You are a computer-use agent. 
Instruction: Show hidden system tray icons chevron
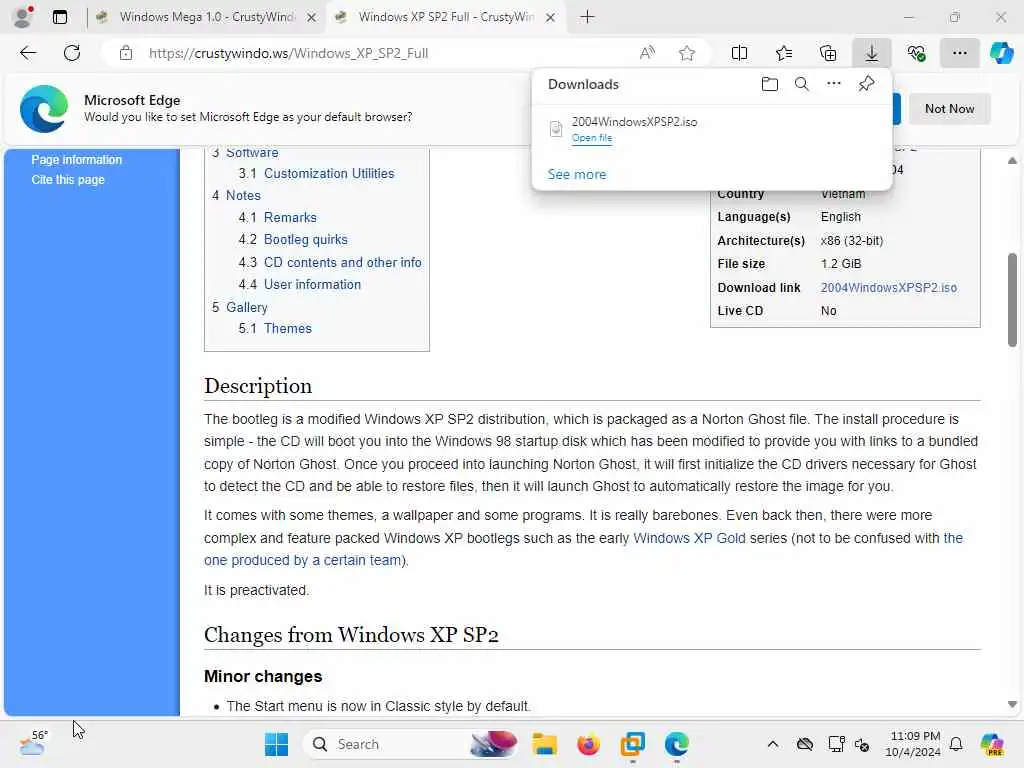click(x=773, y=744)
